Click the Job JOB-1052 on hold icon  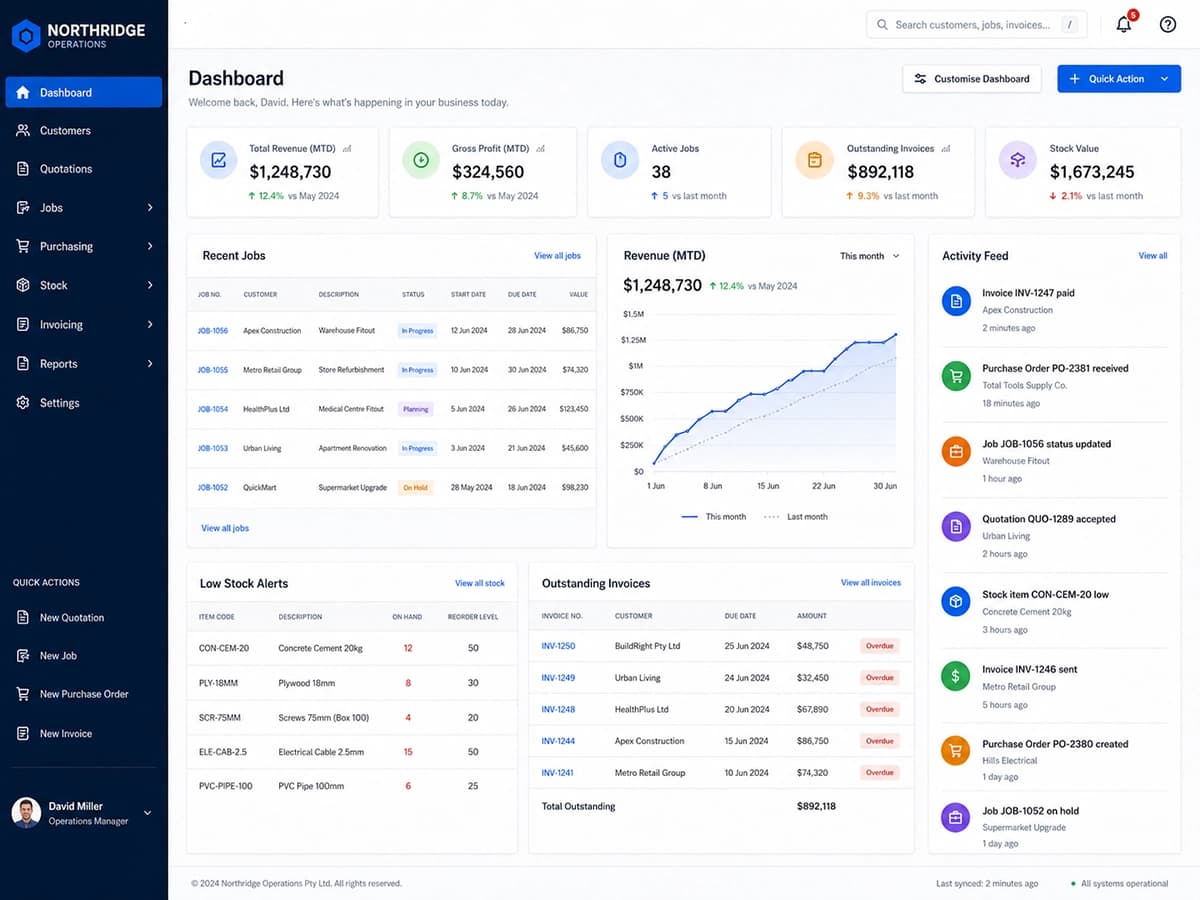coord(956,817)
